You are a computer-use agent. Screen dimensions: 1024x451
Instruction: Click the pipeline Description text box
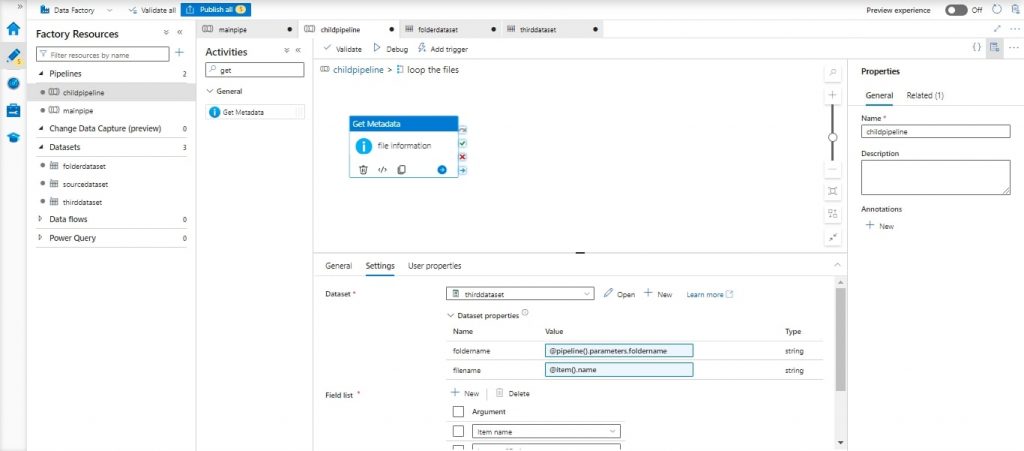point(935,177)
